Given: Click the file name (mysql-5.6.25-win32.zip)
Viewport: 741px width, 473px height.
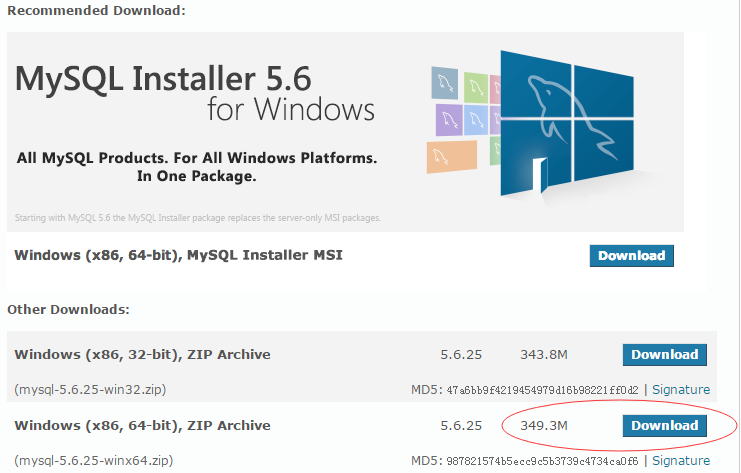Looking at the screenshot, I should click(x=90, y=390).
